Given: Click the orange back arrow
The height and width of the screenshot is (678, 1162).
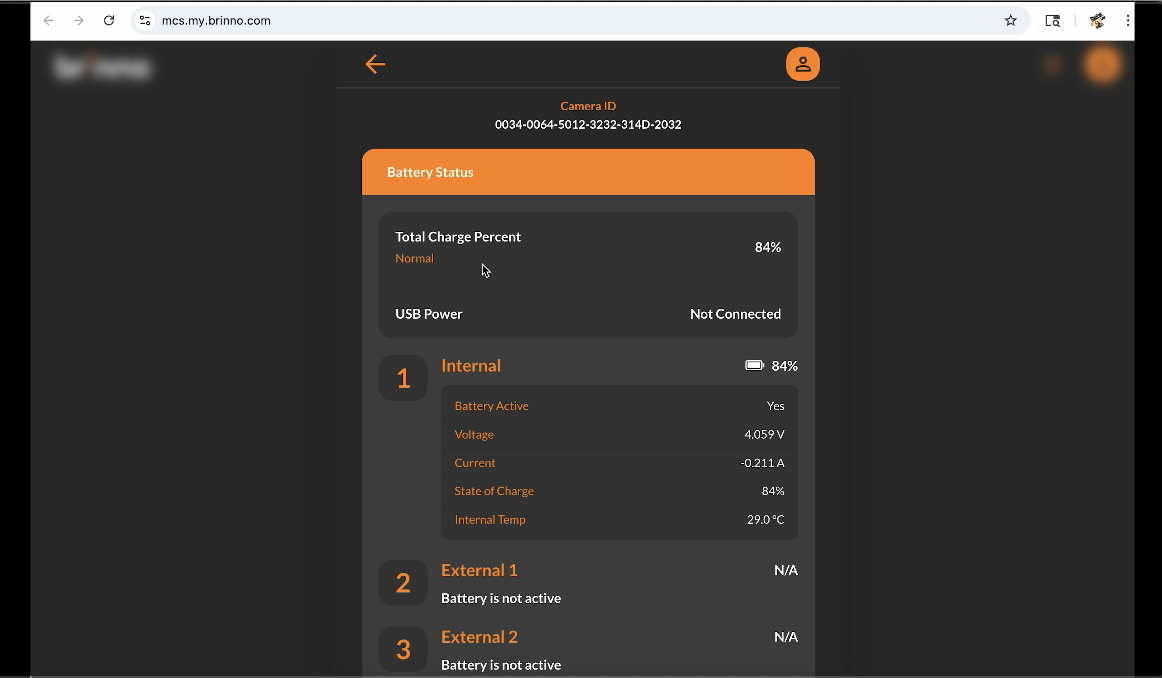Looking at the screenshot, I should pyautogui.click(x=375, y=64).
